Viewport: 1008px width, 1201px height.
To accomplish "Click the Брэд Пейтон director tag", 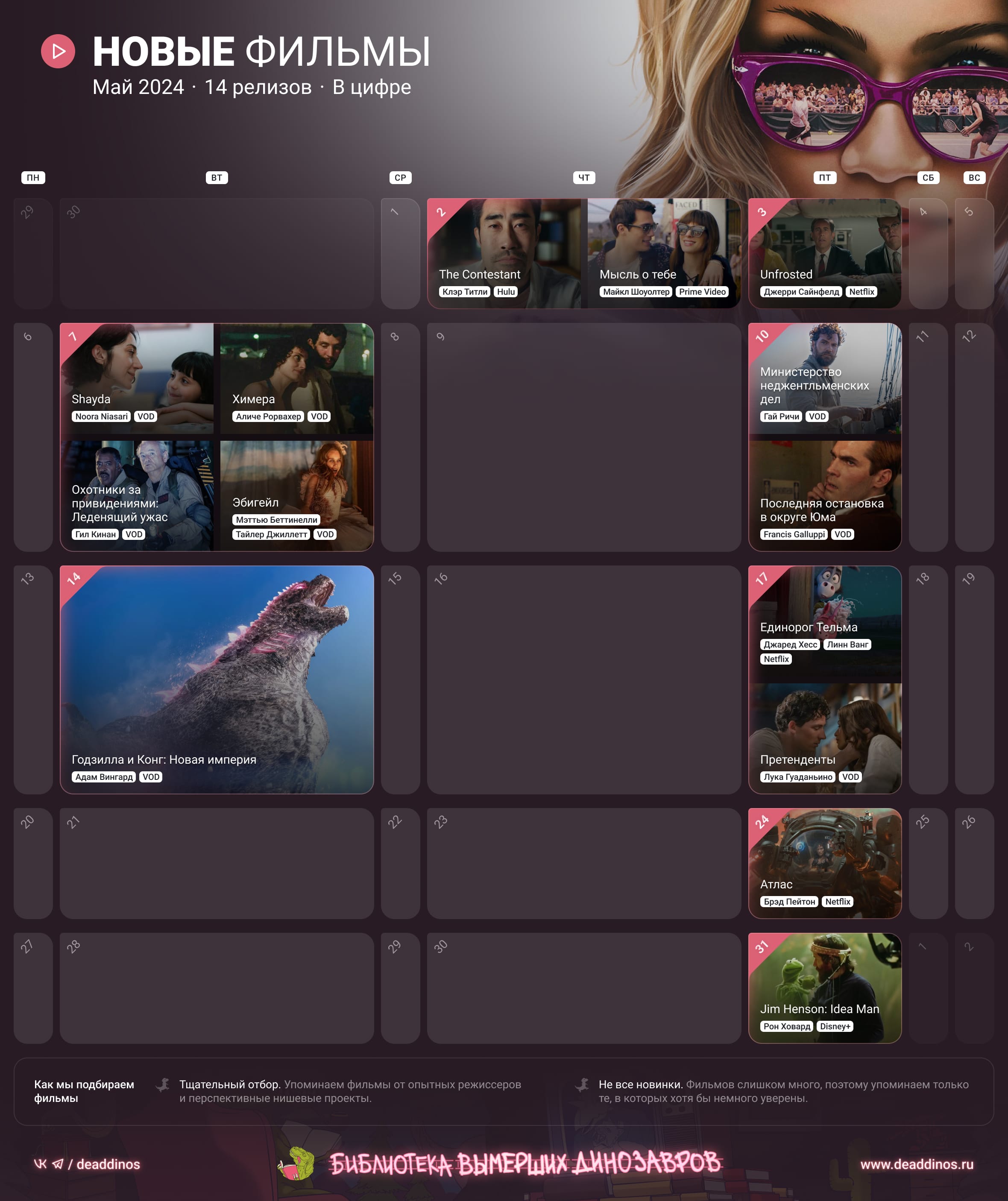I will tap(789, 901).
